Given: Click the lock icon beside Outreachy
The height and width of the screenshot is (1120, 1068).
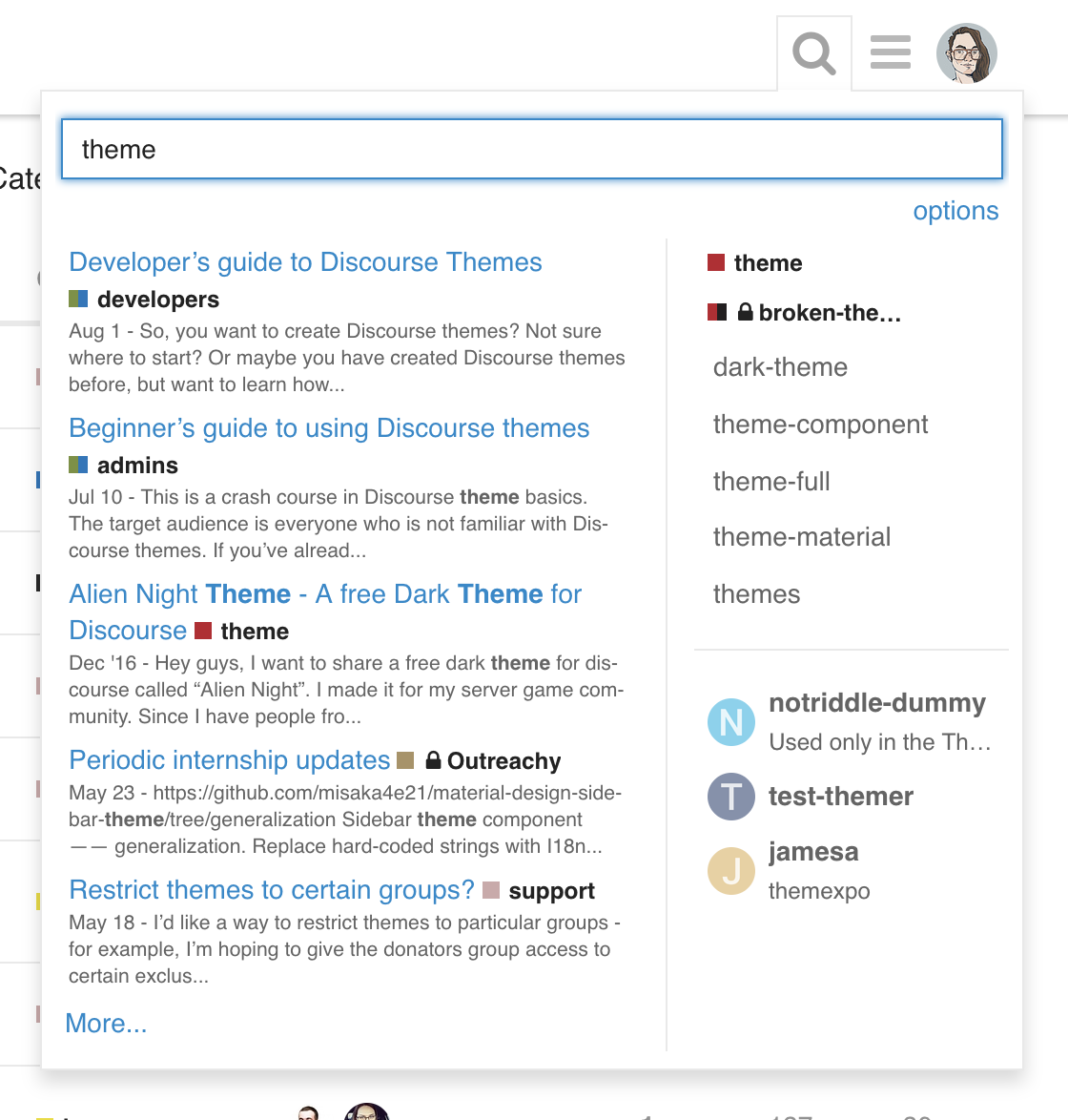Looking at the screenshot, I should (434, 761).
